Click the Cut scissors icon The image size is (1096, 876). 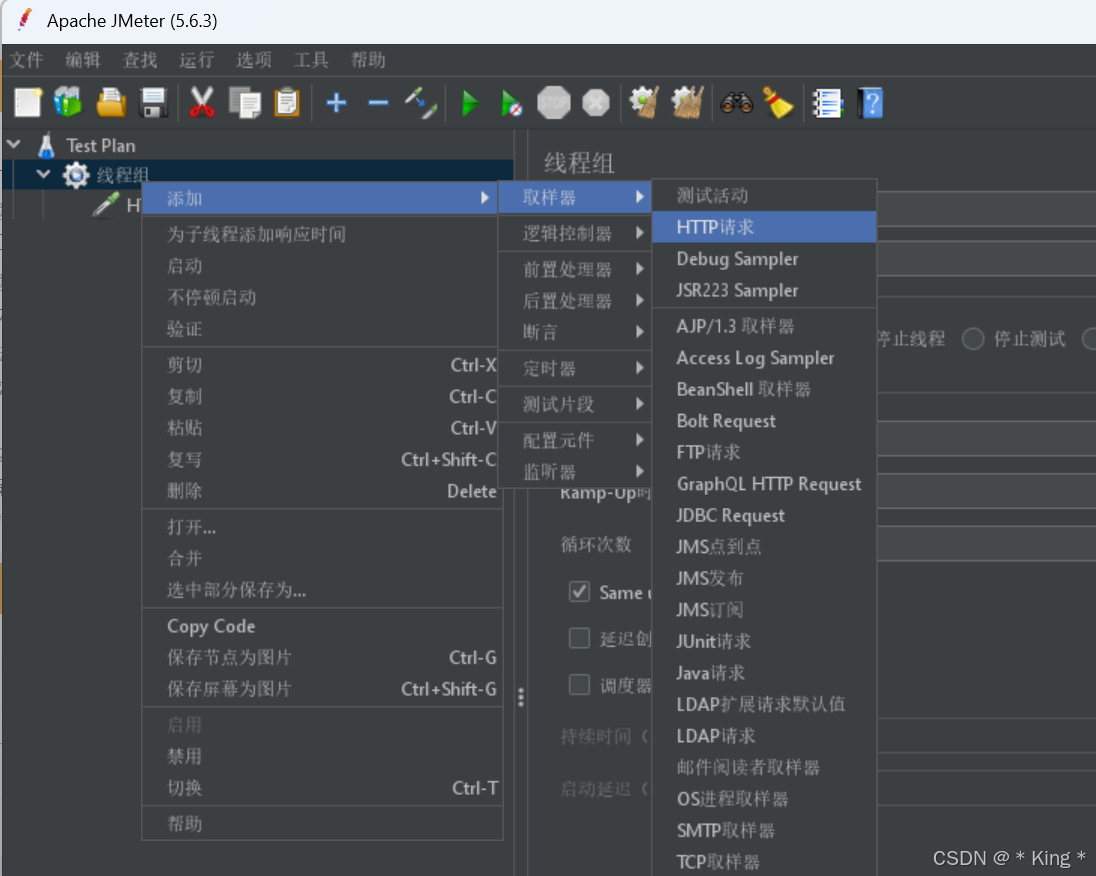tap(202, 103)
